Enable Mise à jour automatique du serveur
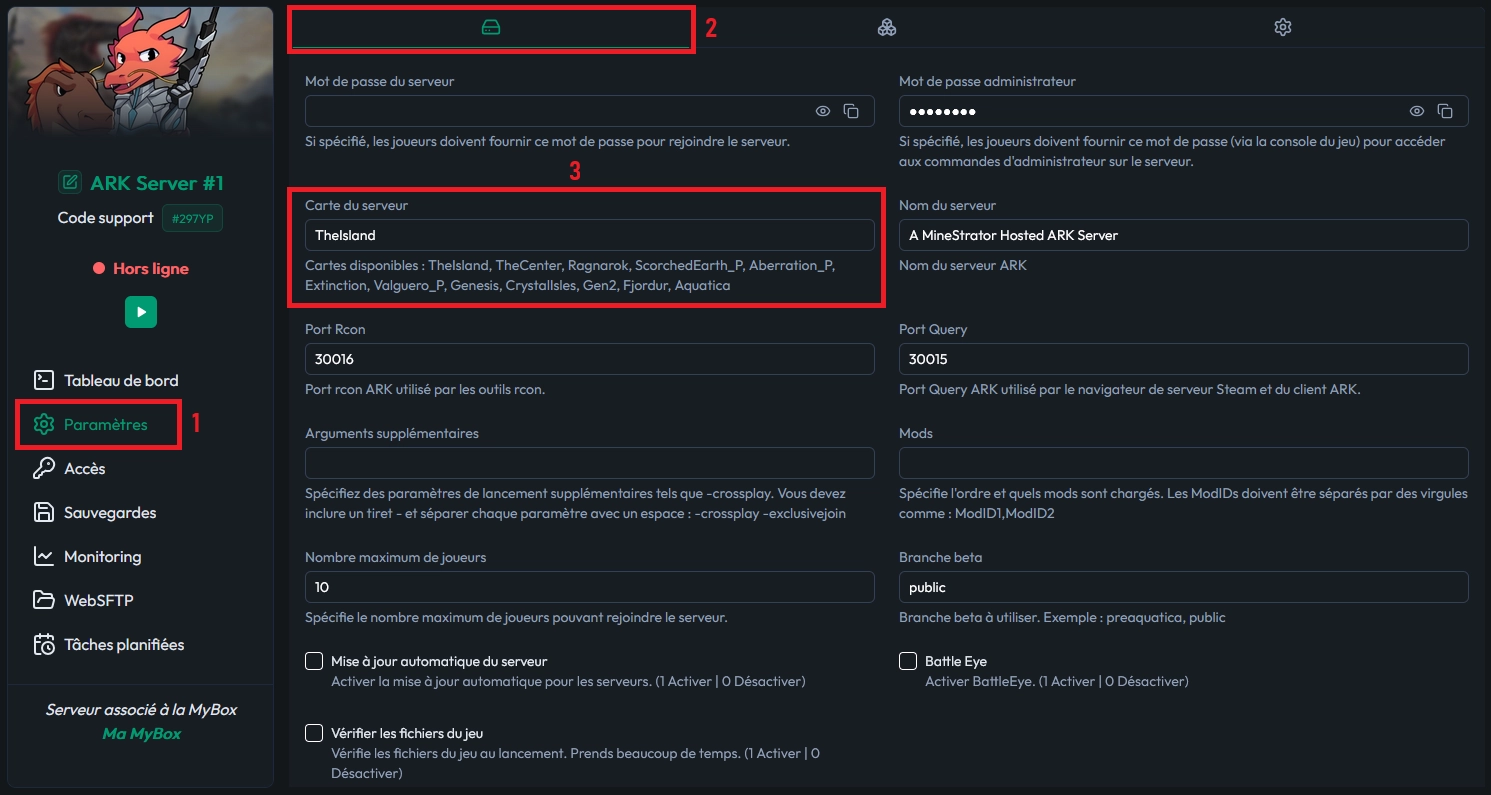Screen dimensions: 1491x795 [x=313, y=660]
